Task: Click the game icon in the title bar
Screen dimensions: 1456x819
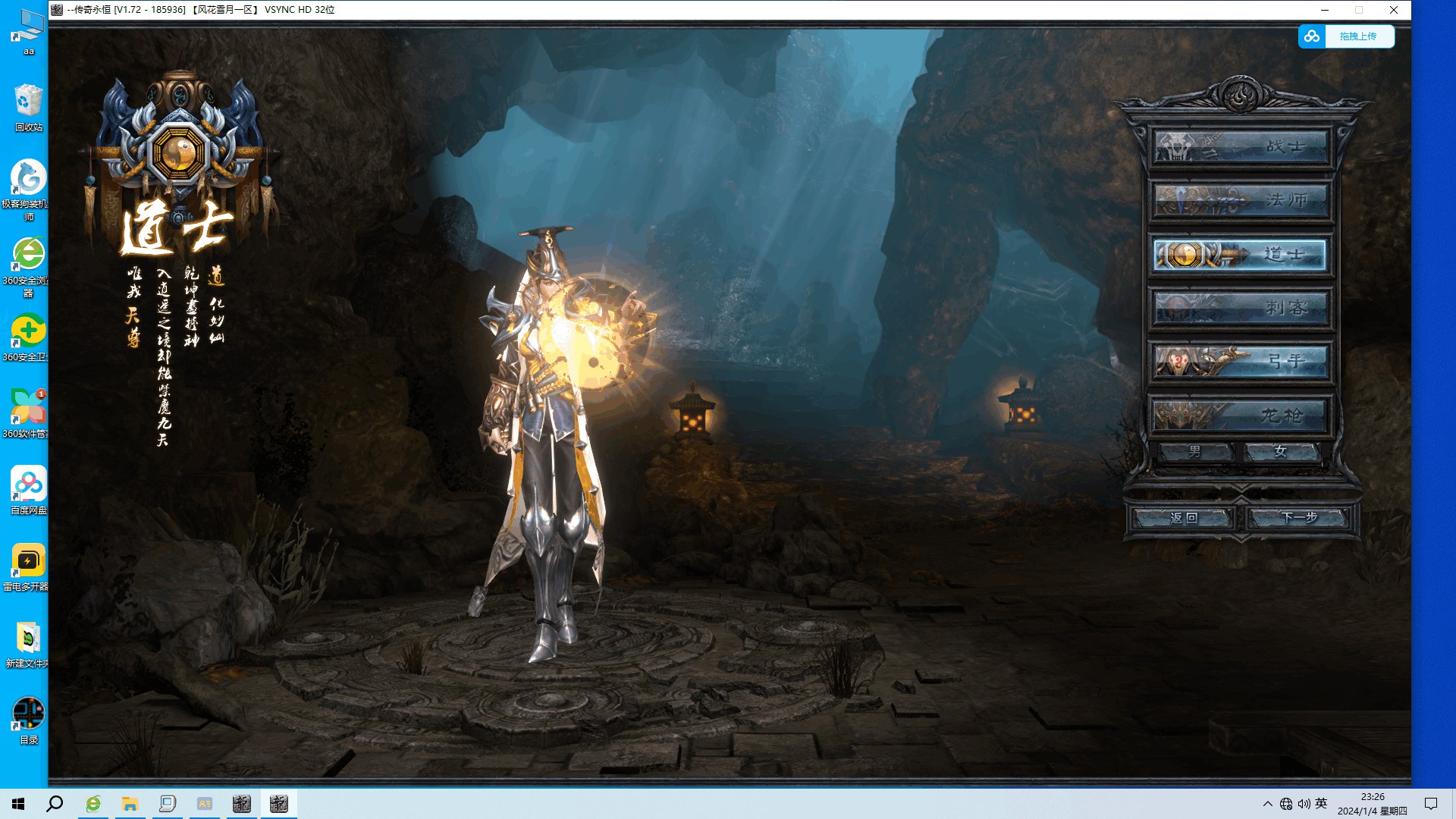Action: tap(57, 10)
